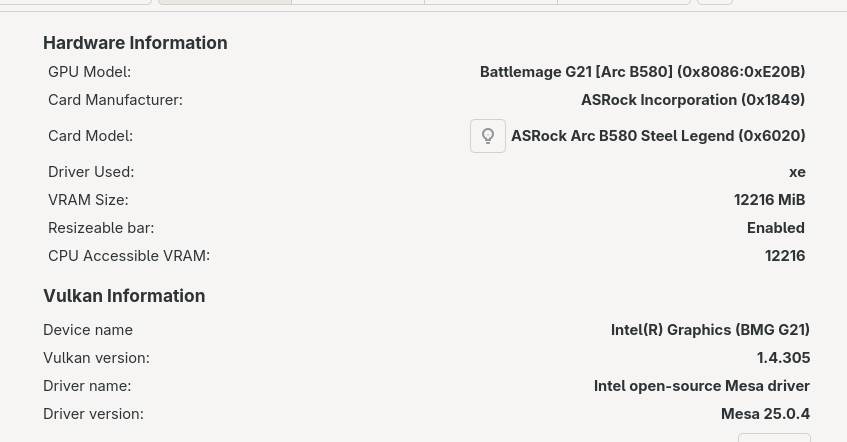The image size is (847, 442).
Task: Click the Driver Used label
Action: [91, 172]
